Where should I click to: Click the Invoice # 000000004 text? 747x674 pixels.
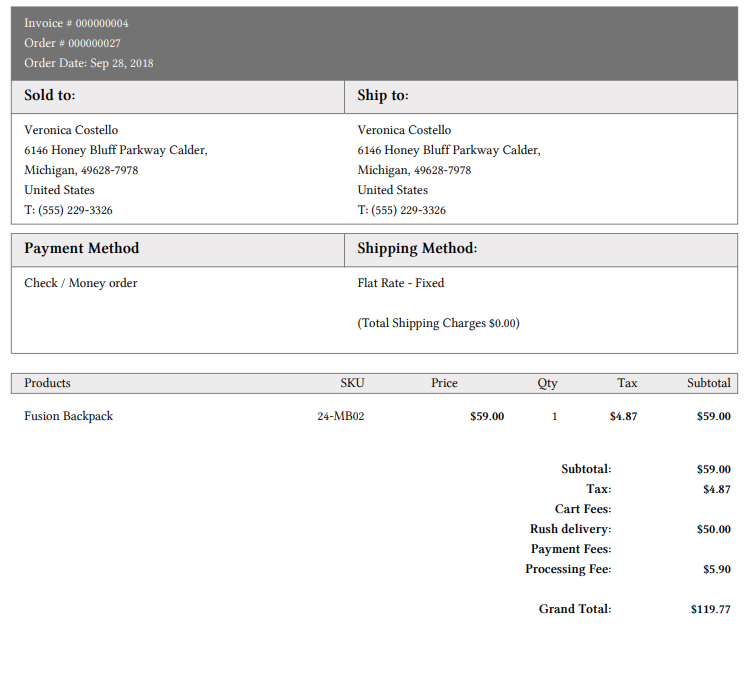coord(76,23)
